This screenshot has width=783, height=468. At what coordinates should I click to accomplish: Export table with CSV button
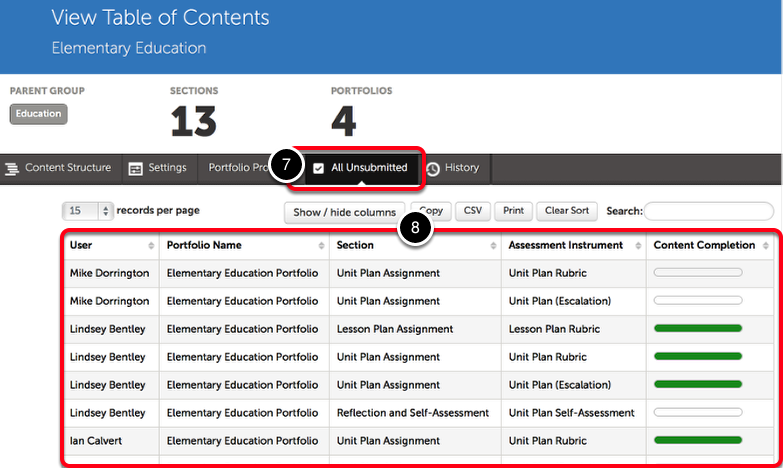(472, 211)
